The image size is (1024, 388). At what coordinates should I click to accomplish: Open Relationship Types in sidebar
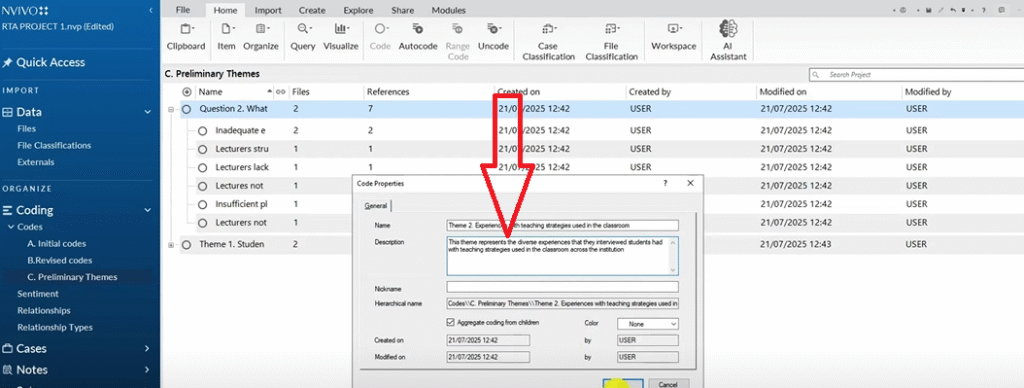(55, 327)
